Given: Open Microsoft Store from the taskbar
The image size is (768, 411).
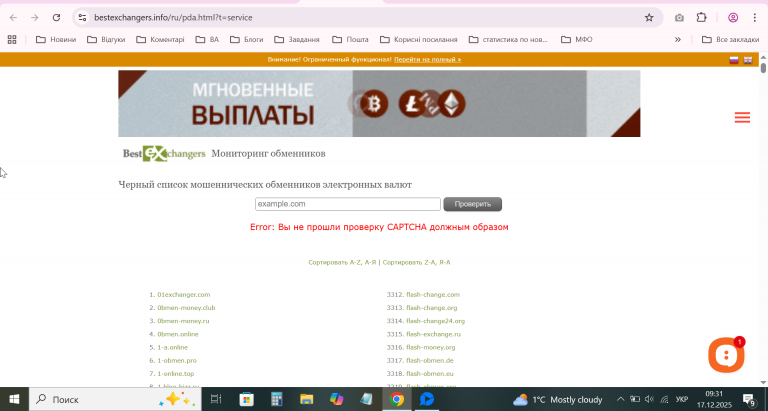Looking at the screenshot, I should click(246, 399).
